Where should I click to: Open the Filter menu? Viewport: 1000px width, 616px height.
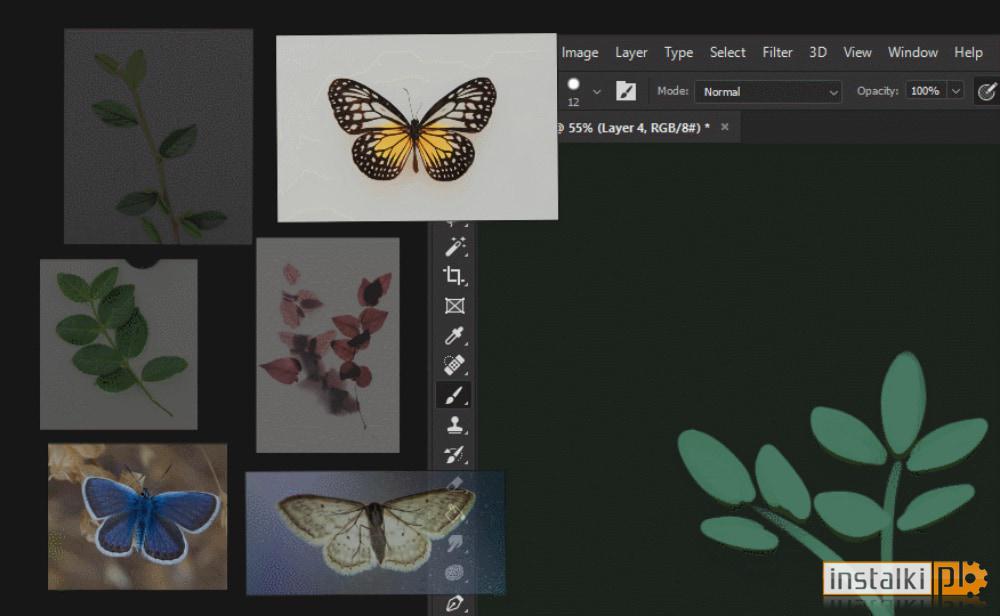(x=777, y=52)
